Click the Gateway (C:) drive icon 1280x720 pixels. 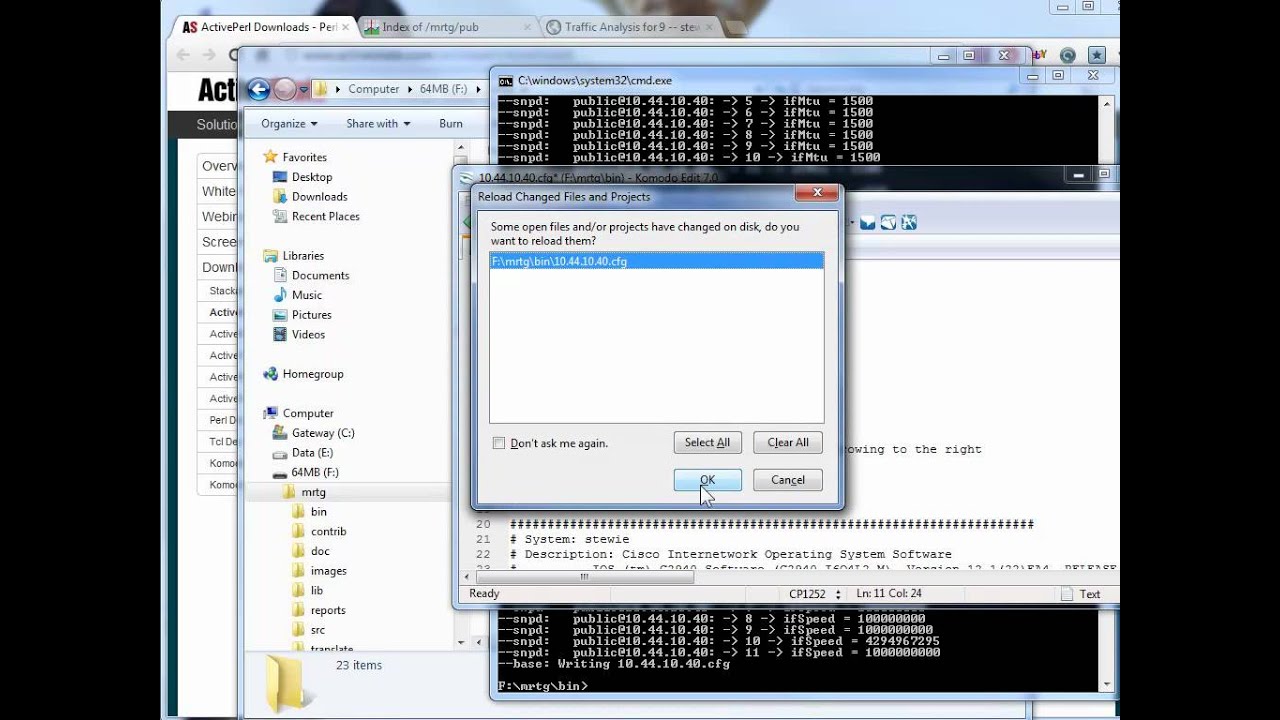(280, 433)
